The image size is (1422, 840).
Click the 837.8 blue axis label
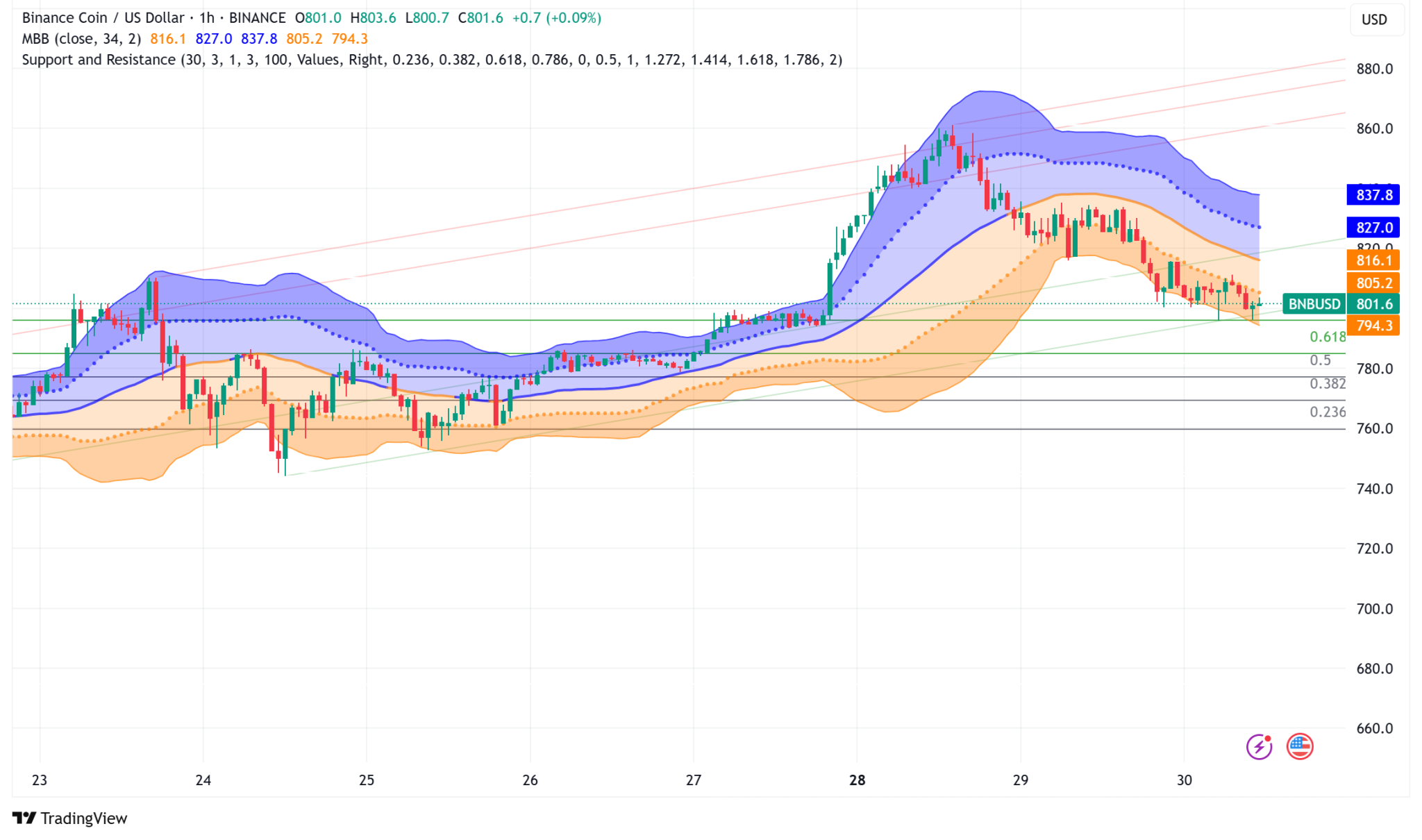(1373, 195)
